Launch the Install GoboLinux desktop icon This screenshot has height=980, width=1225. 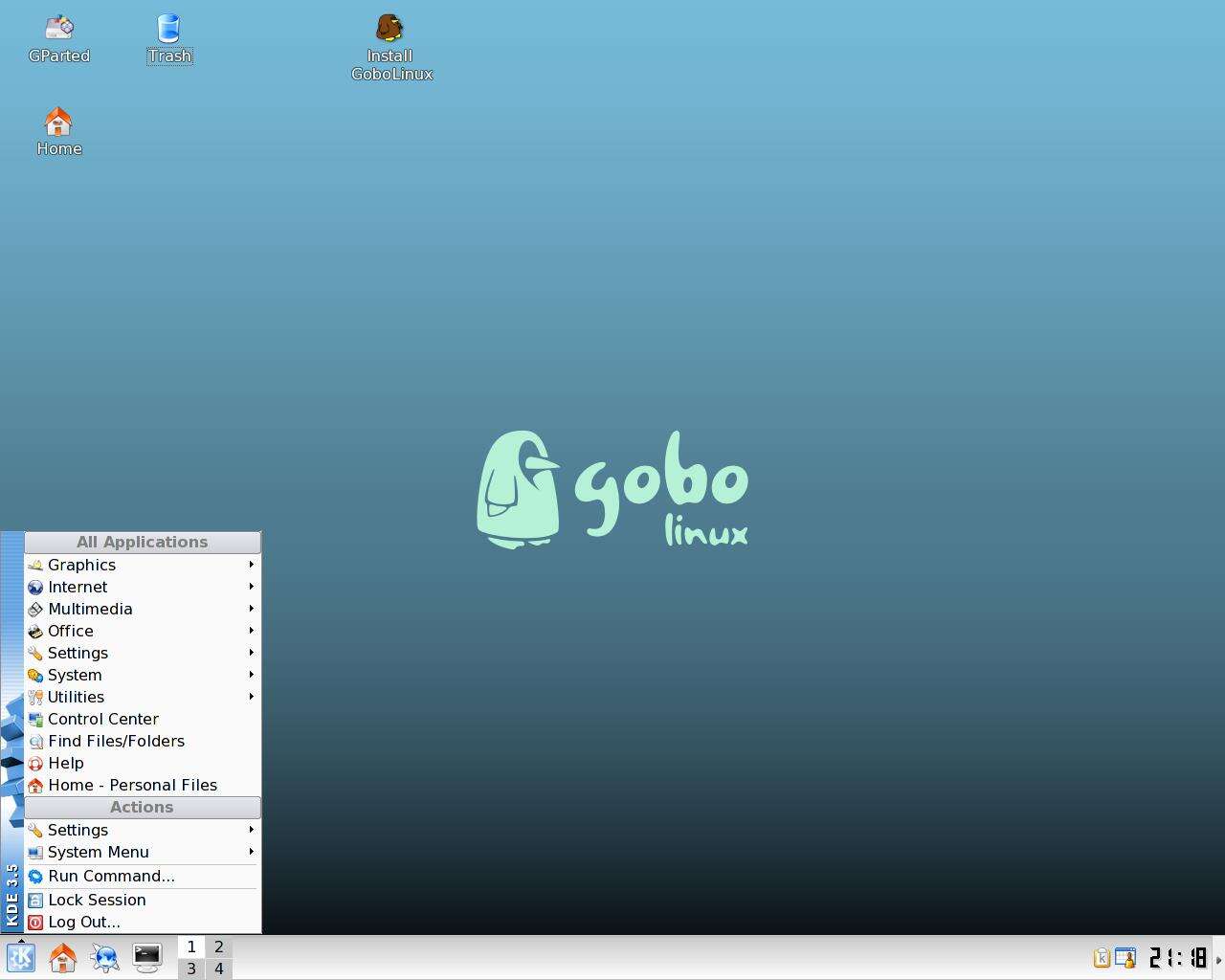tap(390, 48)
